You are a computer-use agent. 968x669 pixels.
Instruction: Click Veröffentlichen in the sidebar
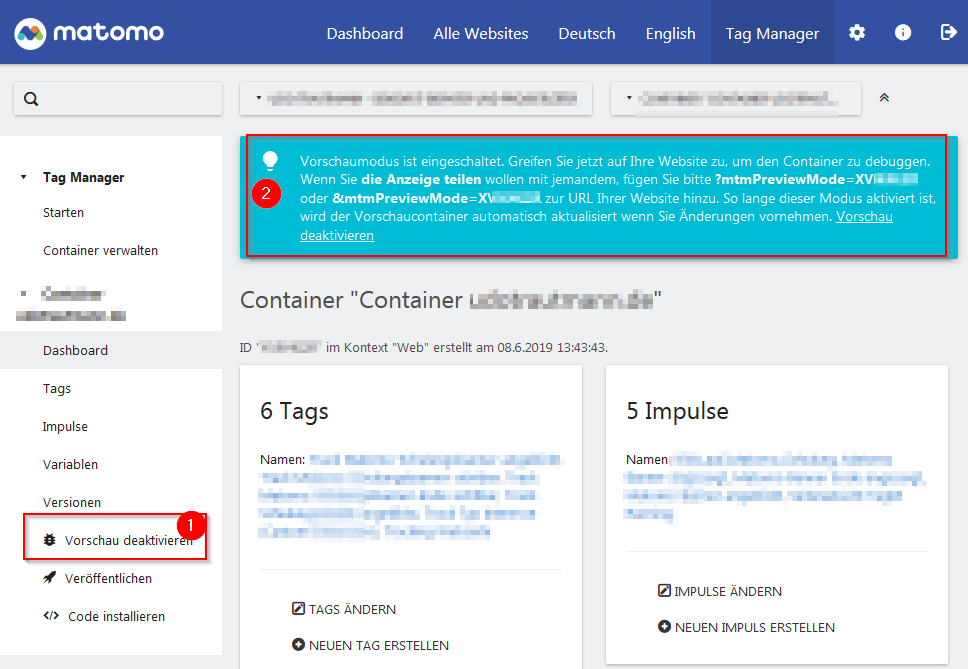109,578
